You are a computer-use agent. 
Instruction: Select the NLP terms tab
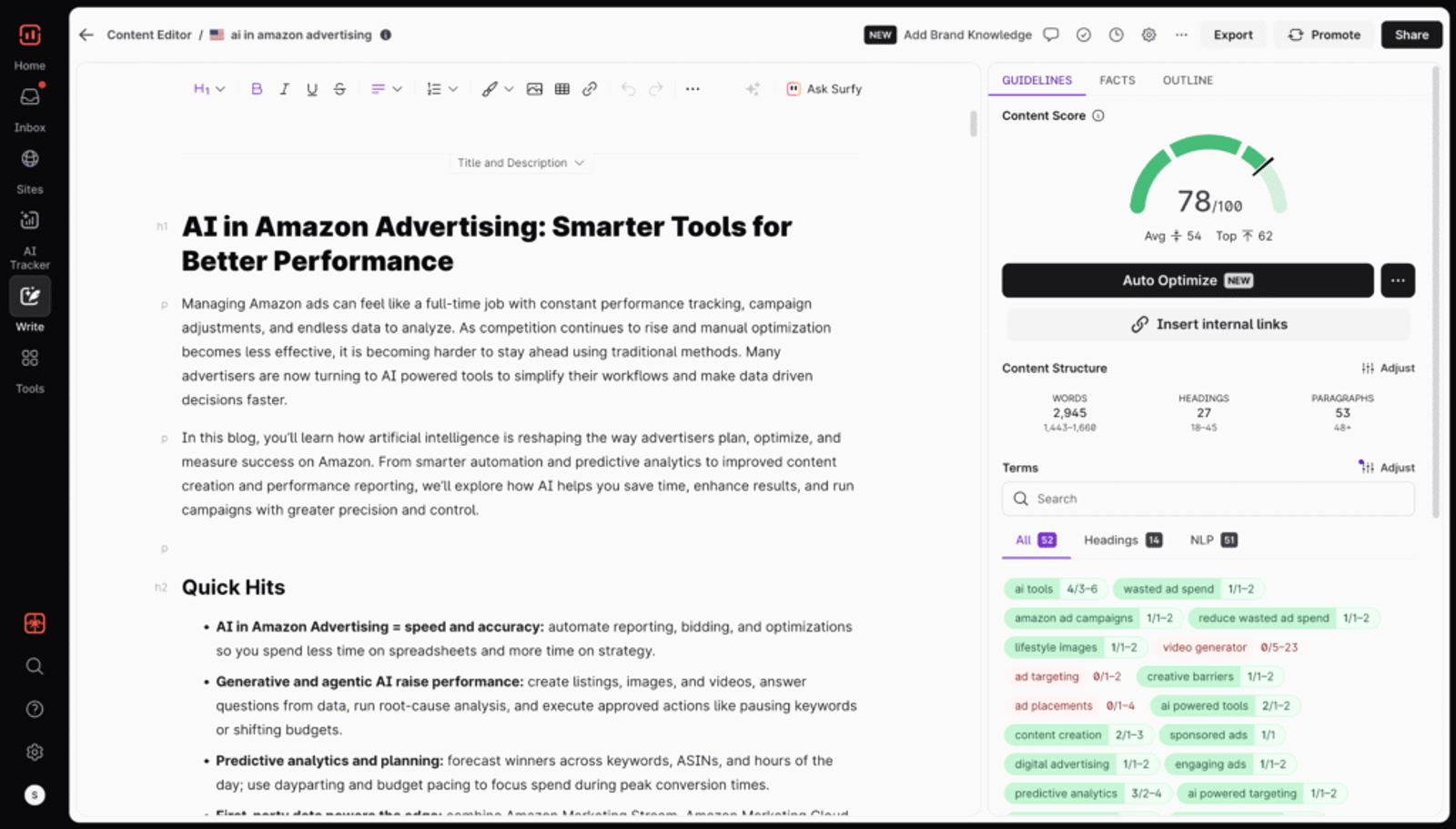1213,540
